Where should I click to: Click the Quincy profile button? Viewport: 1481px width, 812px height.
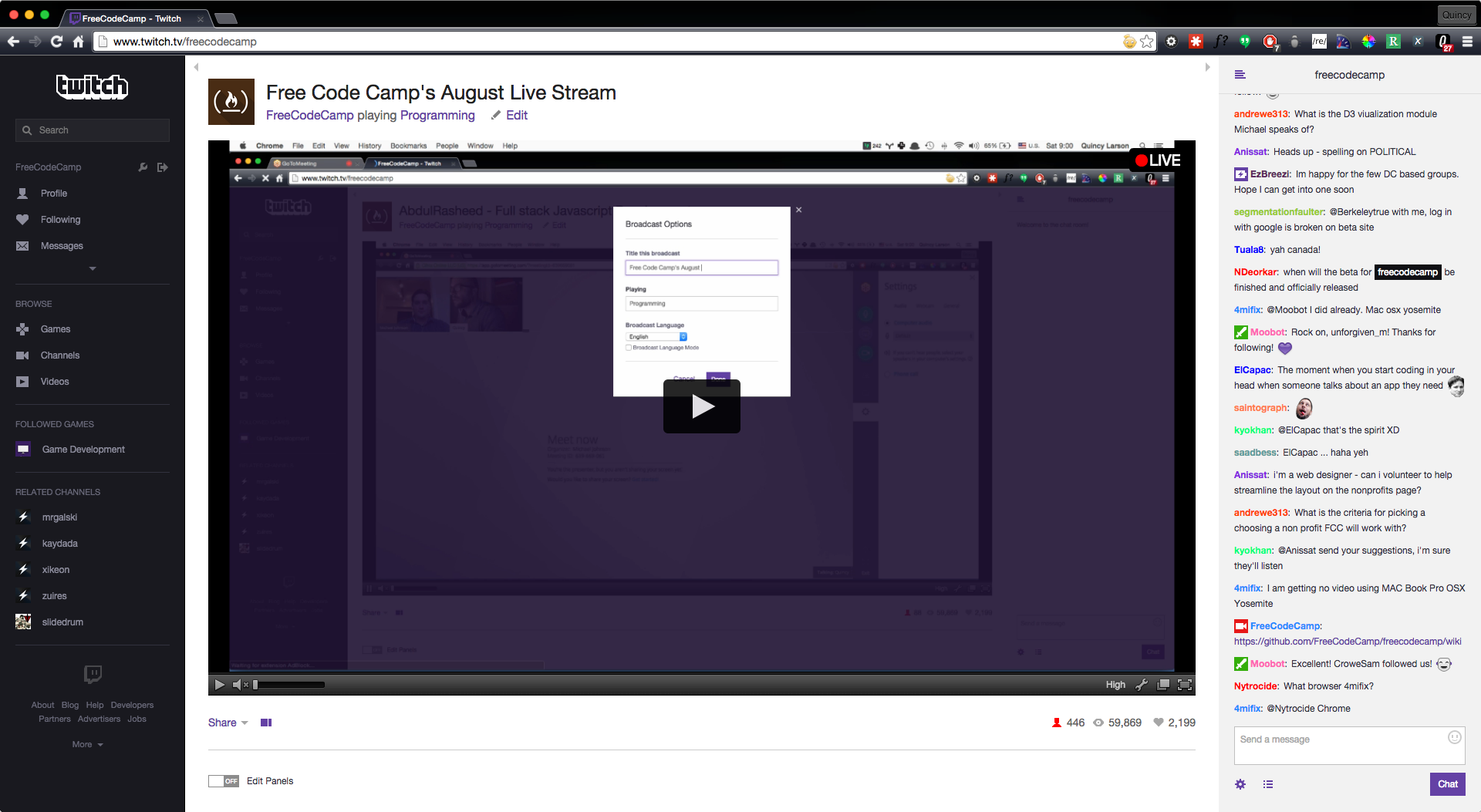tap(1456, 15)
